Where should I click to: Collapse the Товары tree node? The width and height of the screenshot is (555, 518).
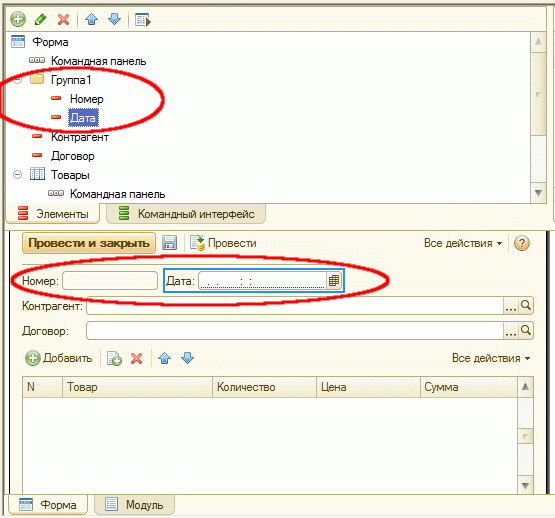coord(17,175)
